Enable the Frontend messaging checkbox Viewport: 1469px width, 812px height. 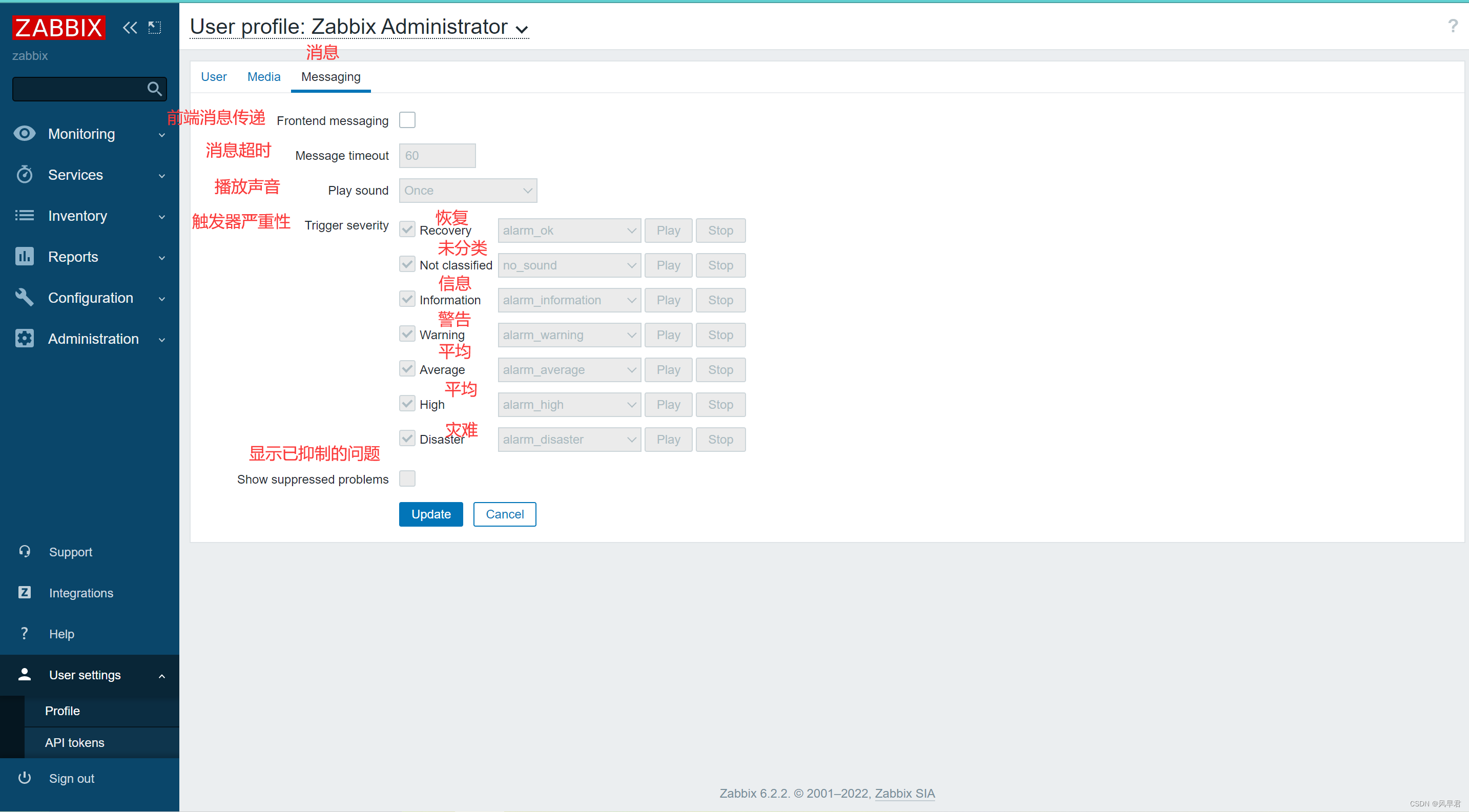click(x=407, y=120)
